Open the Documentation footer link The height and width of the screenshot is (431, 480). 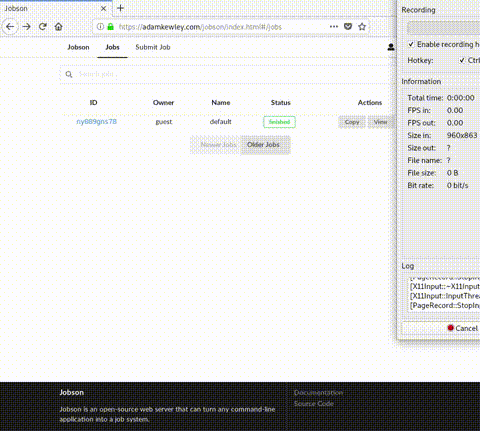(x=318, y=393)
